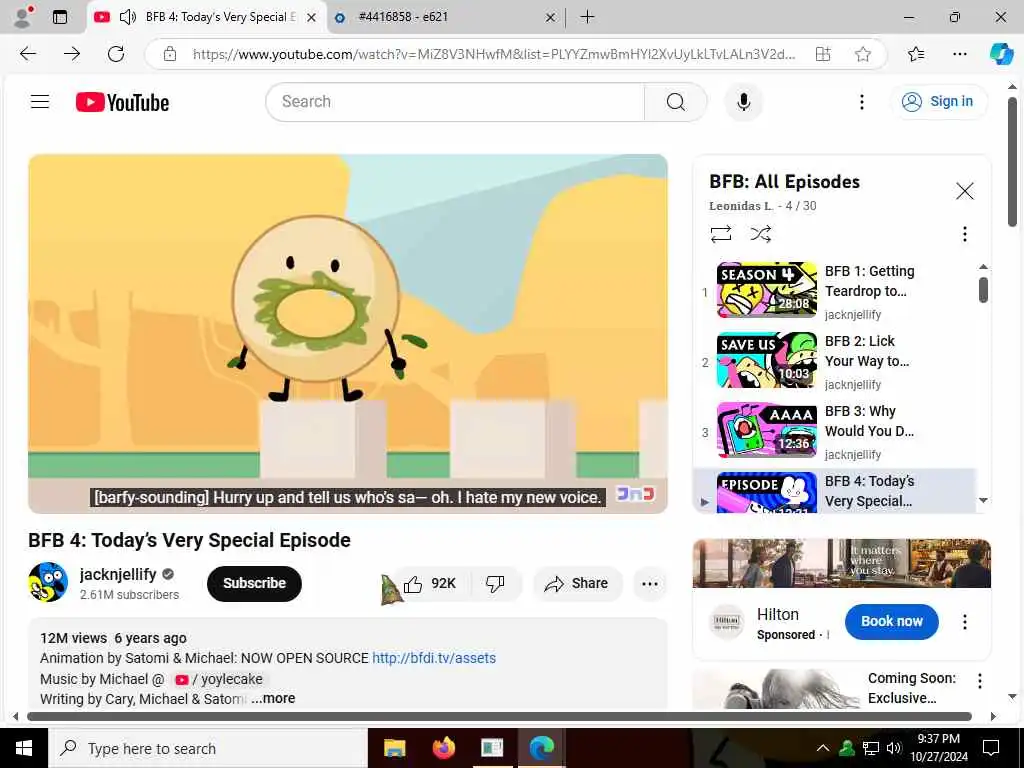The width and height of the screenshot is (1024, 768).
Task: Play BFB 3: Why Would You D… video
Action: (x=835, y=431)
